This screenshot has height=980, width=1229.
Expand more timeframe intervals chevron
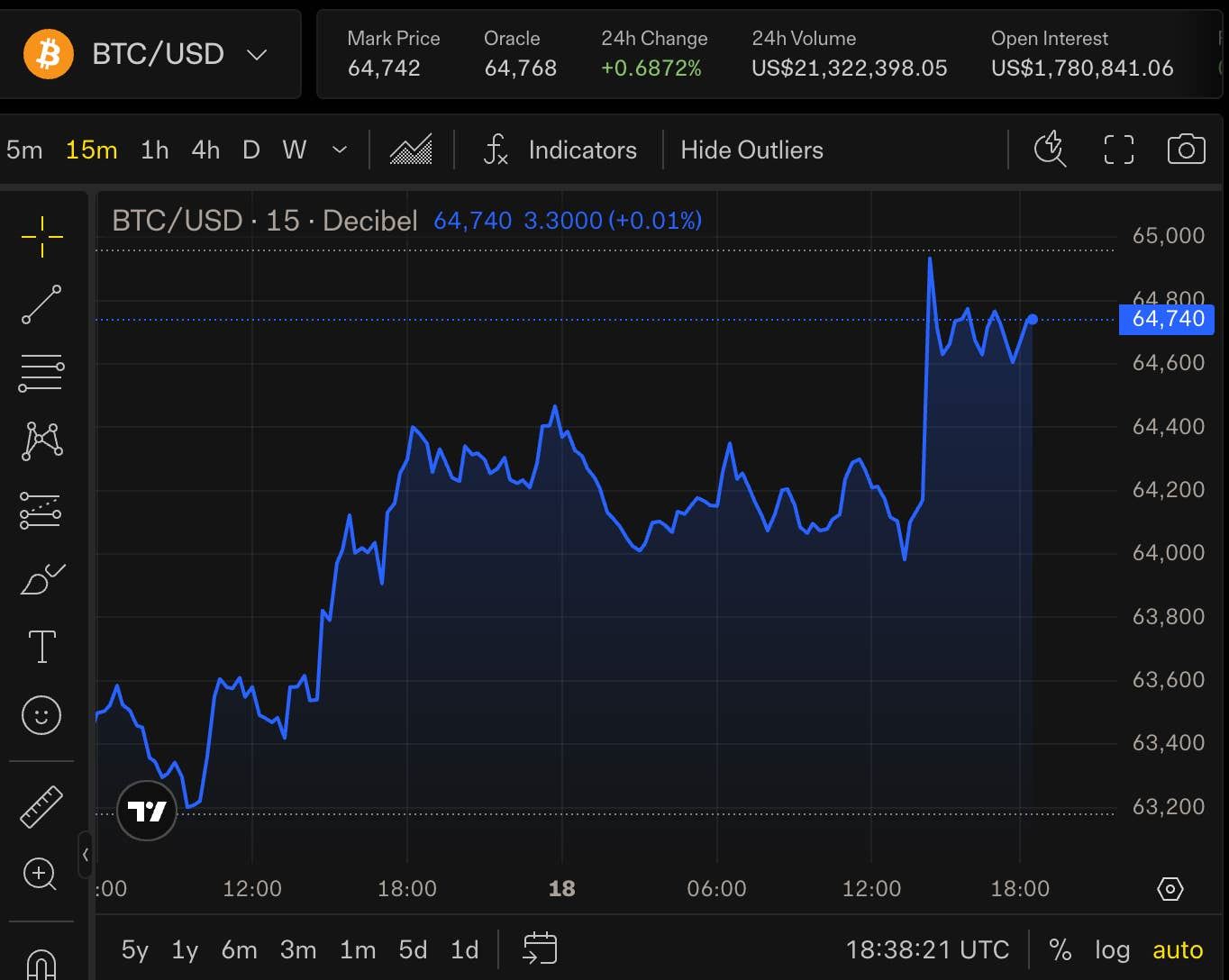[340, 150]
